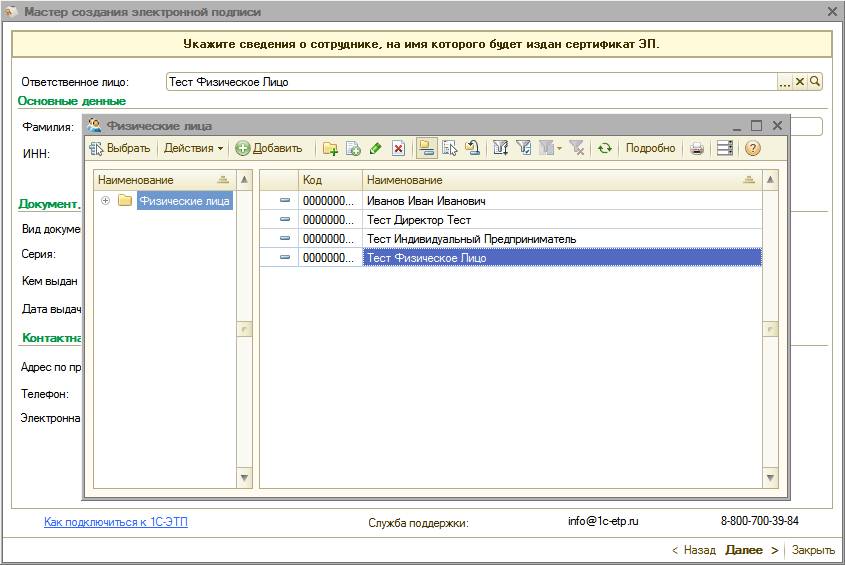845x565 pixels.
Task: Open the Действия dropdown menu
Action: 193,148
